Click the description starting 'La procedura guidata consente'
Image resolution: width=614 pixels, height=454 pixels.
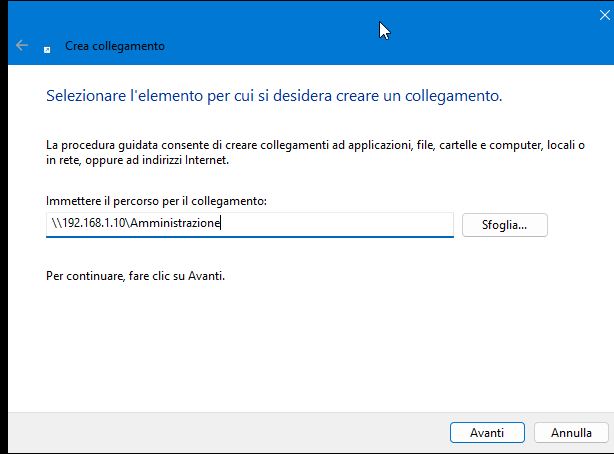(315, 152)
